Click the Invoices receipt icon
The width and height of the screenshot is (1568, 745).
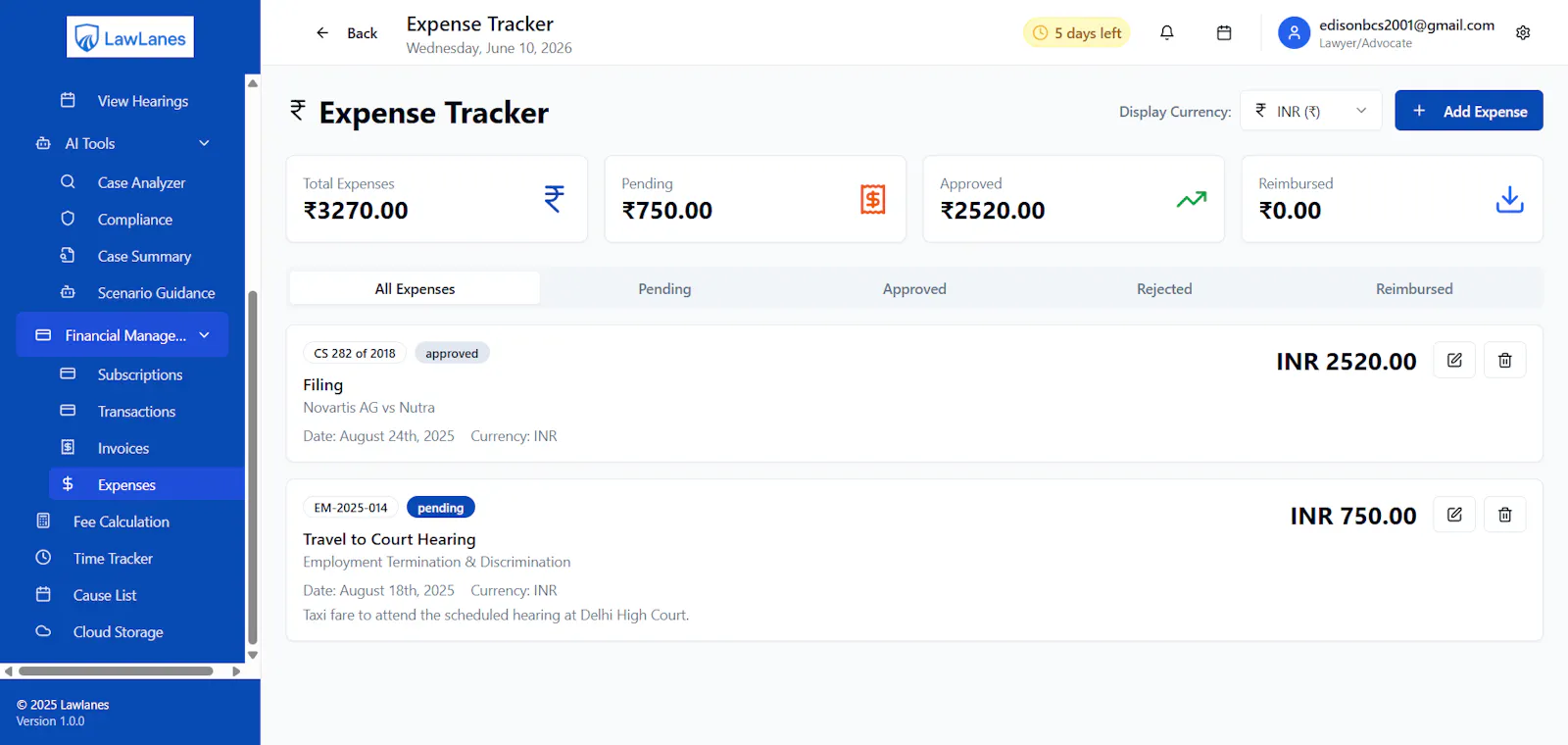[68, 447]
